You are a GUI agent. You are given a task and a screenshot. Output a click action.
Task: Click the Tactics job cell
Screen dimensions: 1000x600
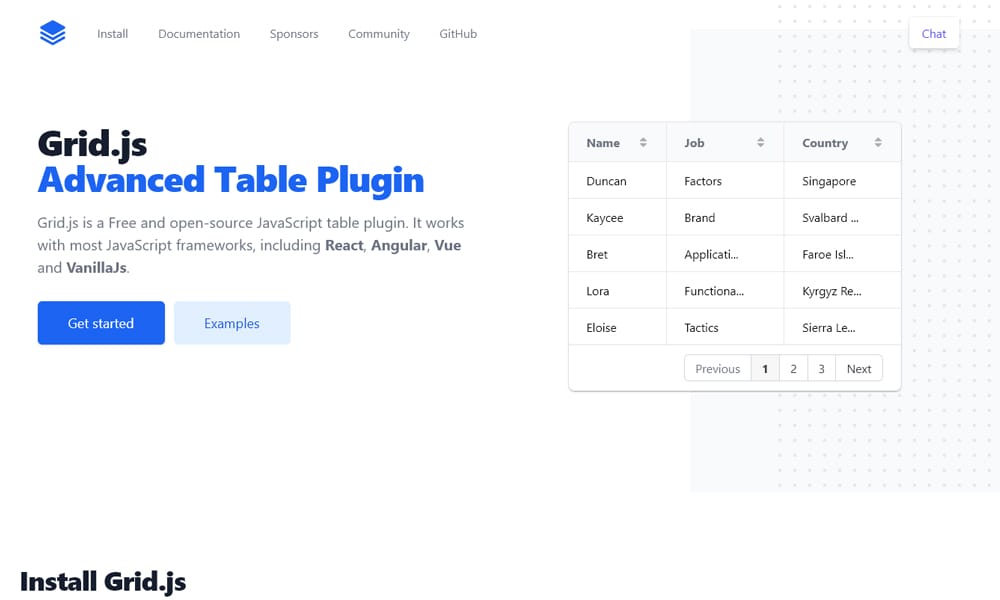click(725, 327)
